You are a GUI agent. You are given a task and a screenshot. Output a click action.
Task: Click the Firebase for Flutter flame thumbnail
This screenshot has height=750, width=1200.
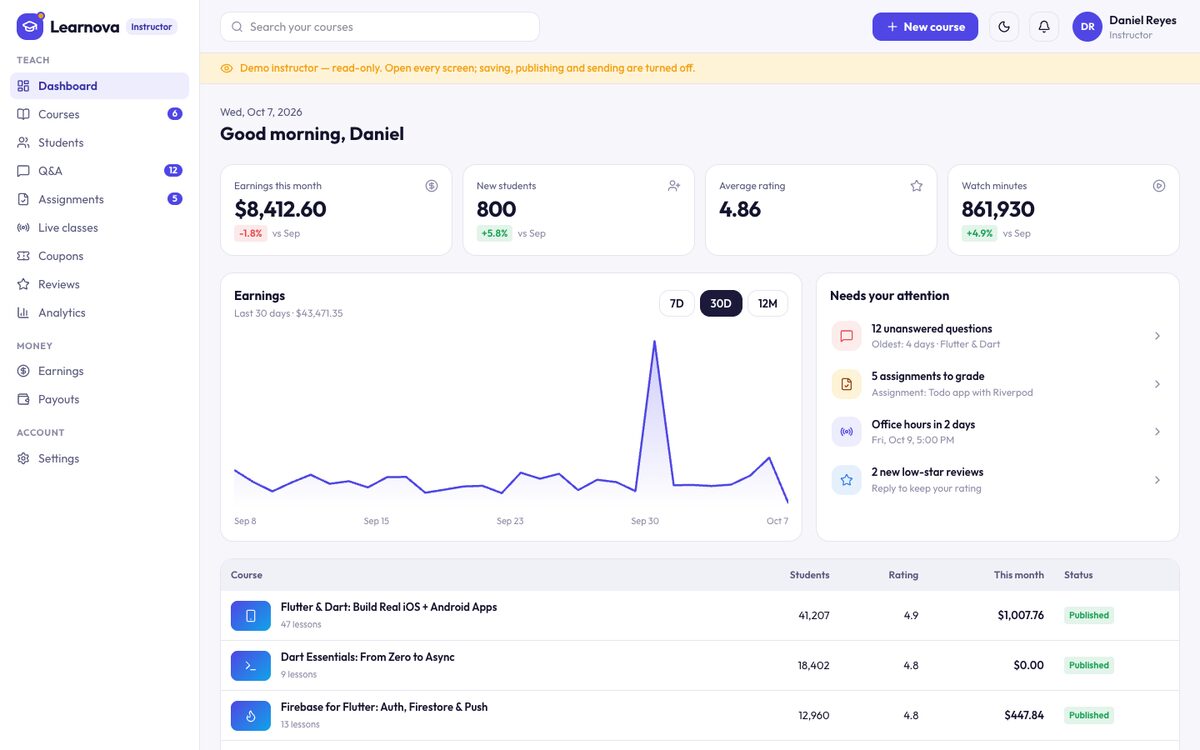click(251, 716)
